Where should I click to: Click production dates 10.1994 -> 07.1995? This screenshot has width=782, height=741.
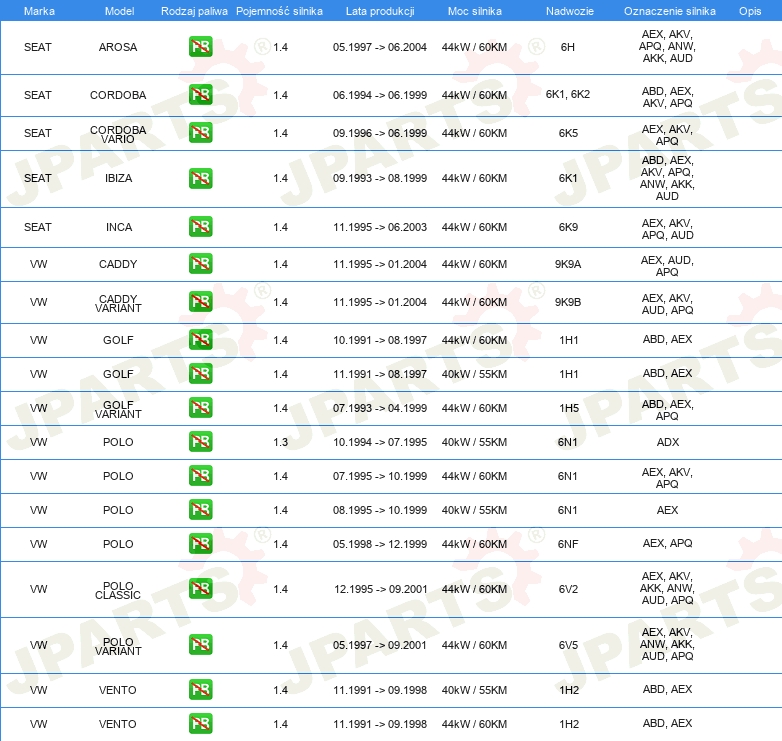[x=380, y=442]
